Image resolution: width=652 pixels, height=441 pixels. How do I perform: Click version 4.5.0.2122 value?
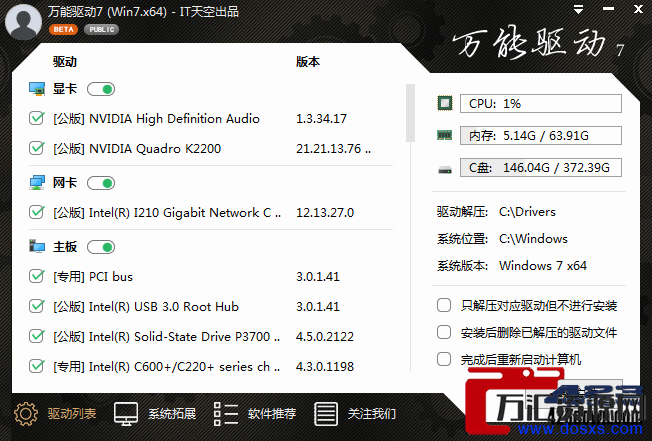(325, 337)
